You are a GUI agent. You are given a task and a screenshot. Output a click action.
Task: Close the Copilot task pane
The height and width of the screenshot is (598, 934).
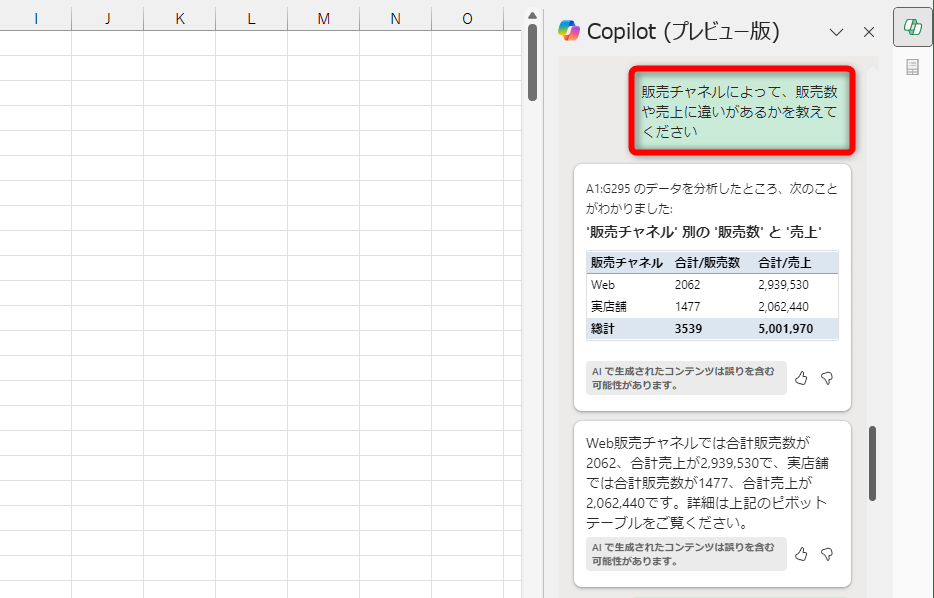868,31
